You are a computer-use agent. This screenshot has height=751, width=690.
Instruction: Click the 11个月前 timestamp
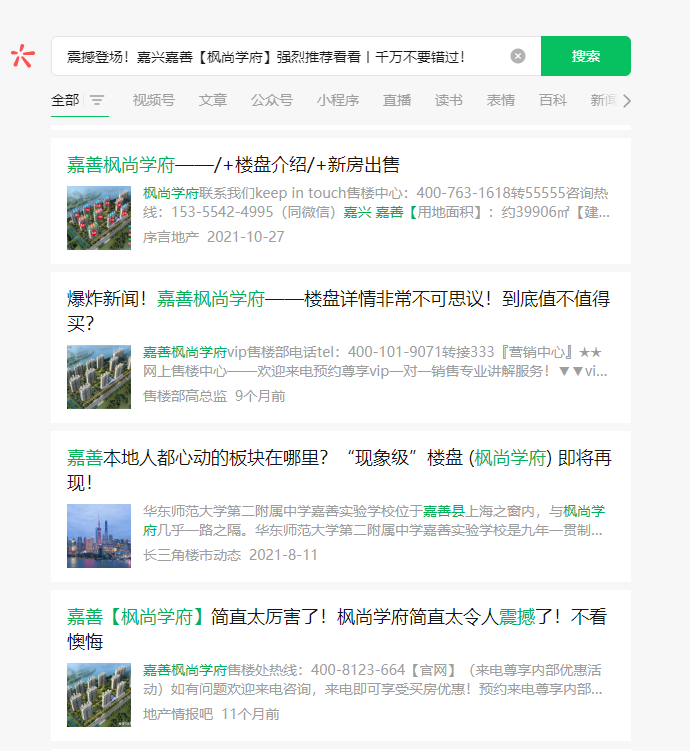[x=250, y=714]
